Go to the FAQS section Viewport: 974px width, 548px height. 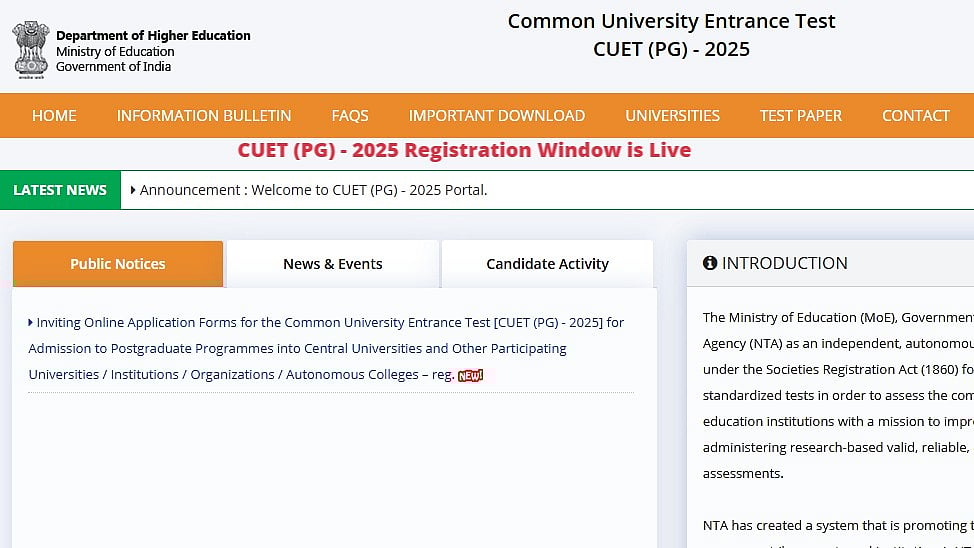coord(350,116)
